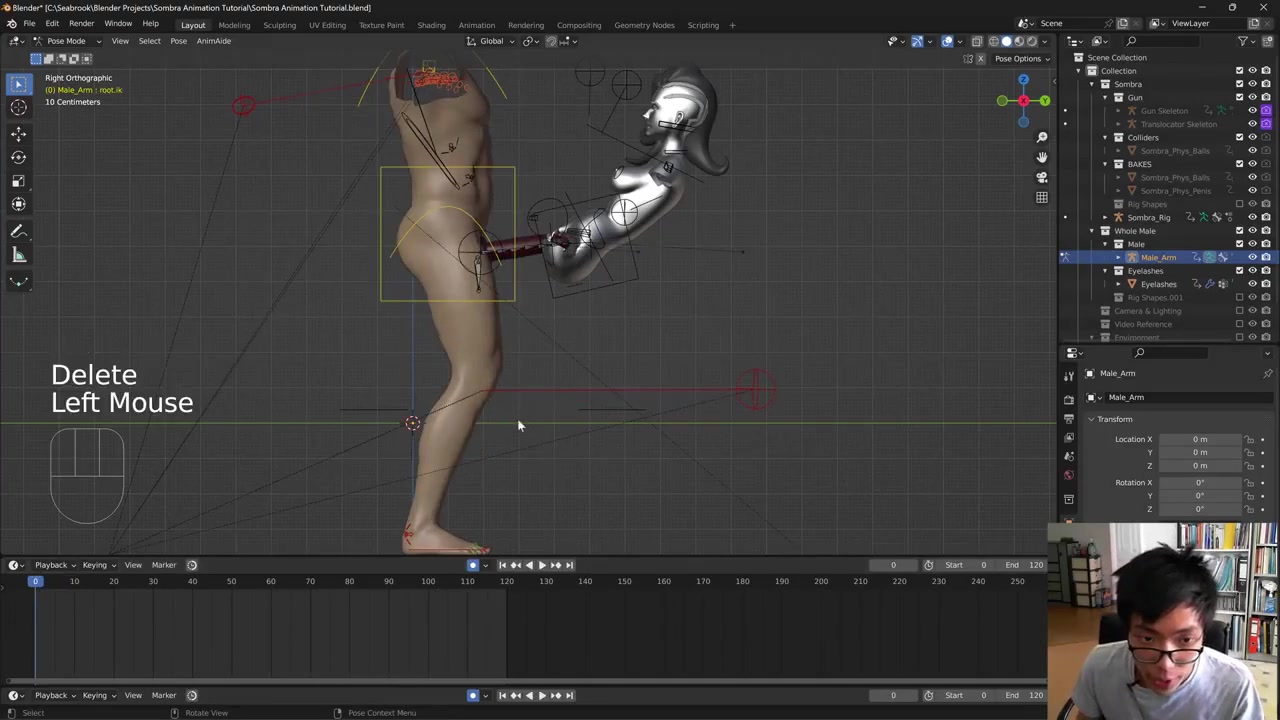Select the Annotate pencil tool
The width and height of the screenshot is (1280, 720).
(18, 231)
